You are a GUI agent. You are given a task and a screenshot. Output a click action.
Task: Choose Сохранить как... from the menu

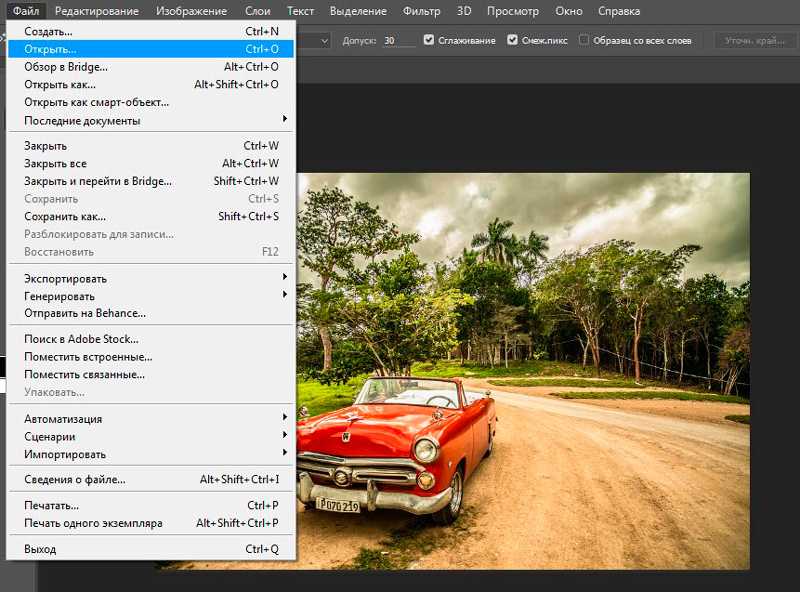(151, 216)
